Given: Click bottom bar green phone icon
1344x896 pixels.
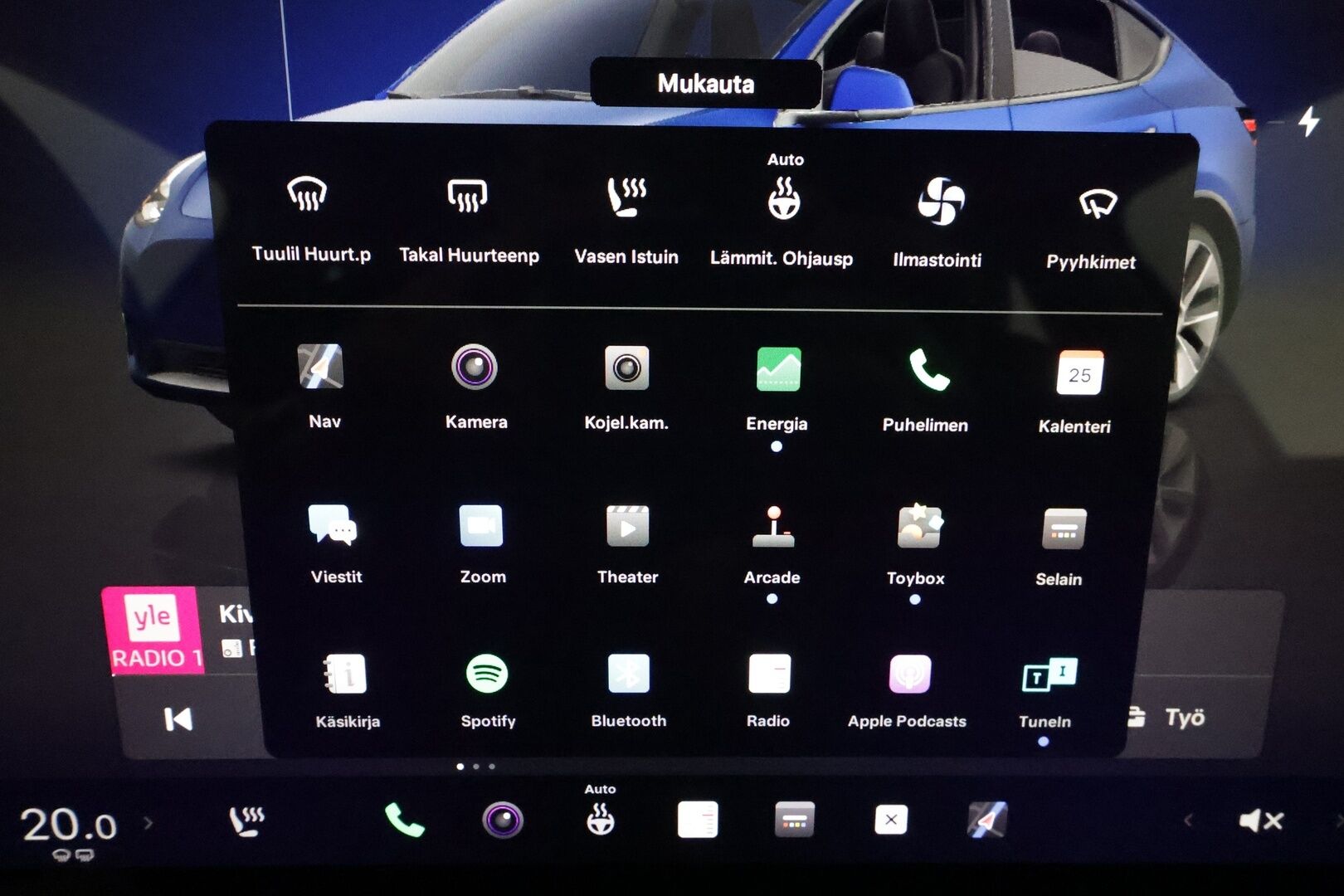Looking at the screenshot, I should 404,821.
